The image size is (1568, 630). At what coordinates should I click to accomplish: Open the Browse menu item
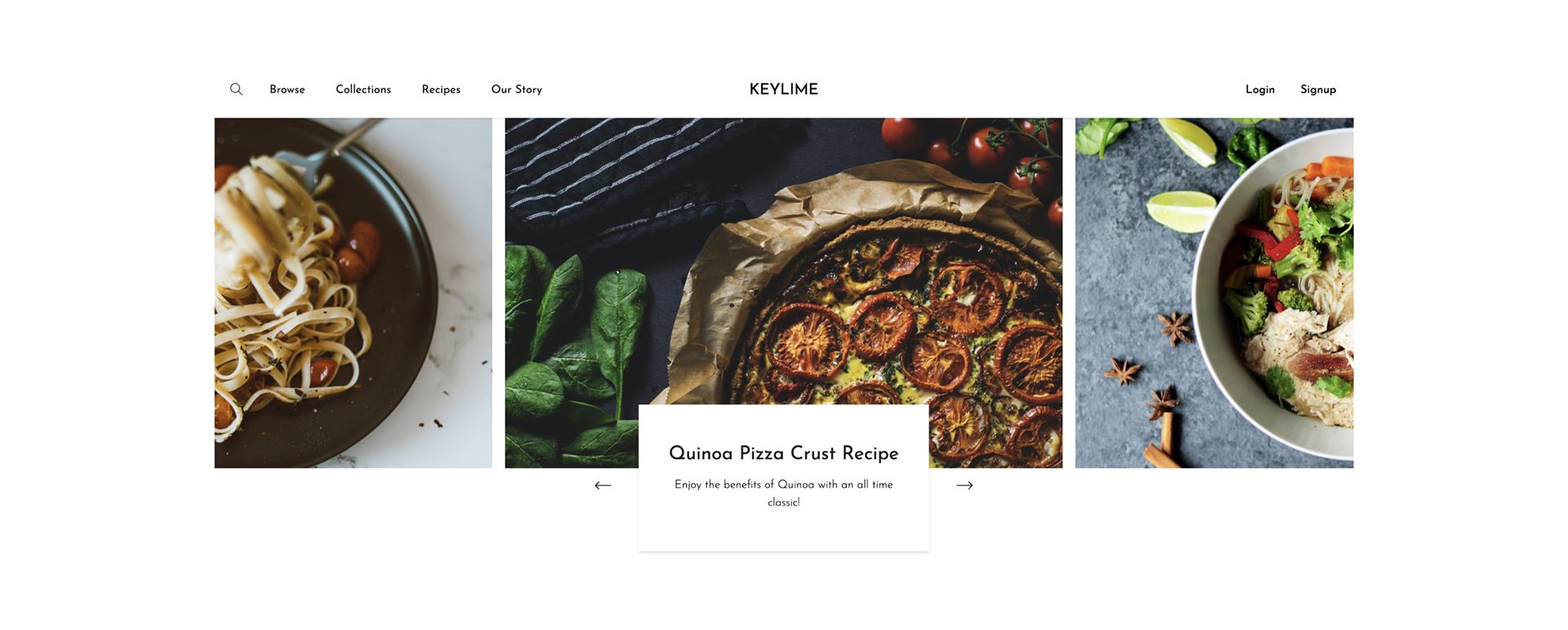point(287,90)
